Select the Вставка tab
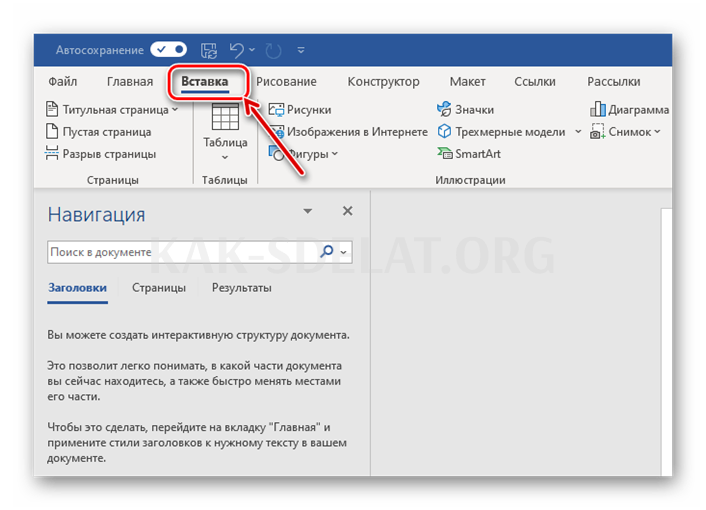 pyautogui.click(x=205, y=81)
